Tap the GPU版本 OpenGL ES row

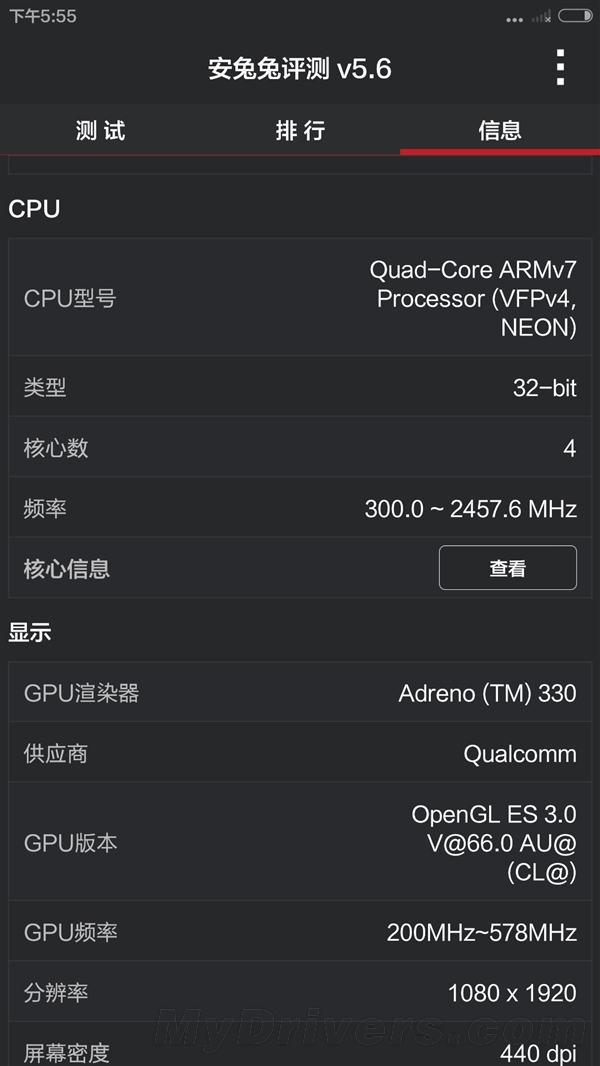pyautogui.click(x=300, y=843)
